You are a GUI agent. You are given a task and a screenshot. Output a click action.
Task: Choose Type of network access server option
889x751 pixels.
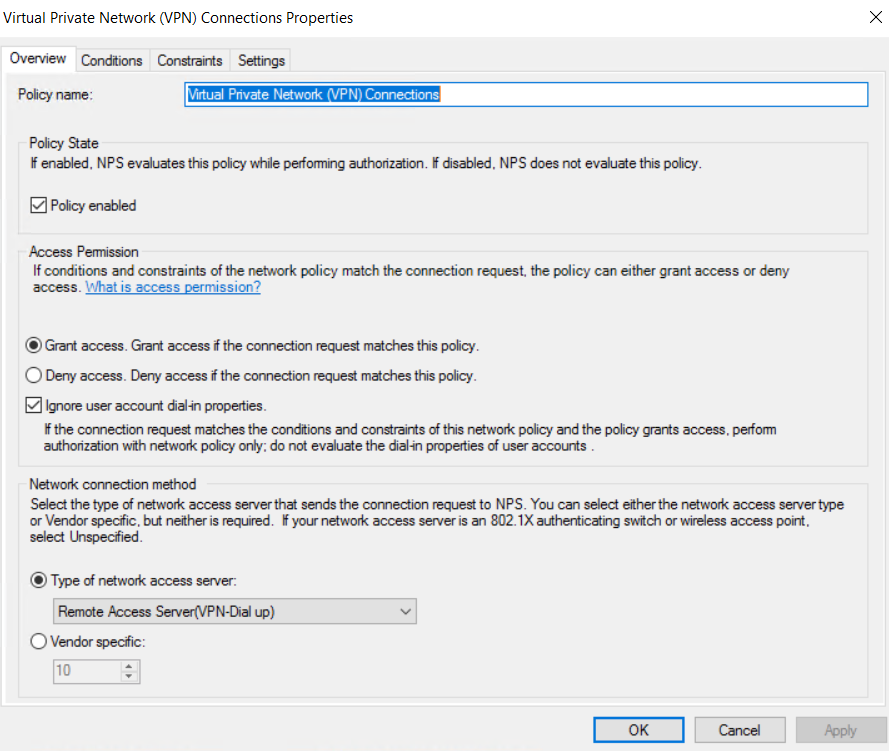[39, 580]
